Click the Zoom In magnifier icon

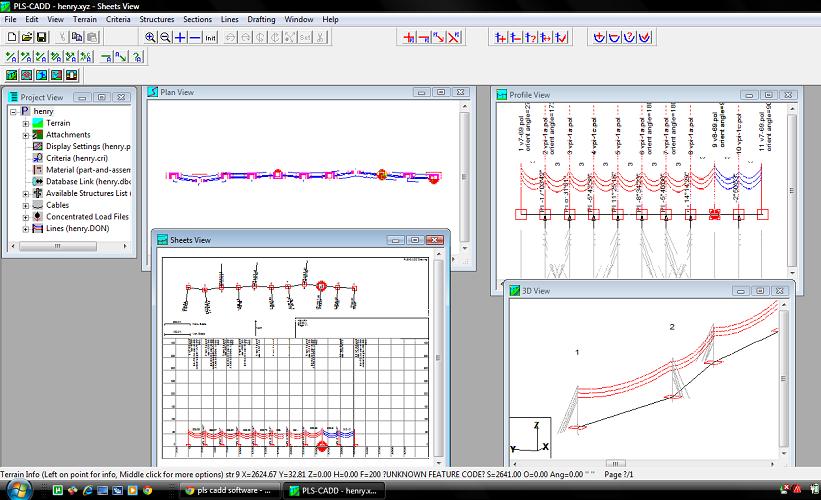pyautogui.click(x=151, y=37)
